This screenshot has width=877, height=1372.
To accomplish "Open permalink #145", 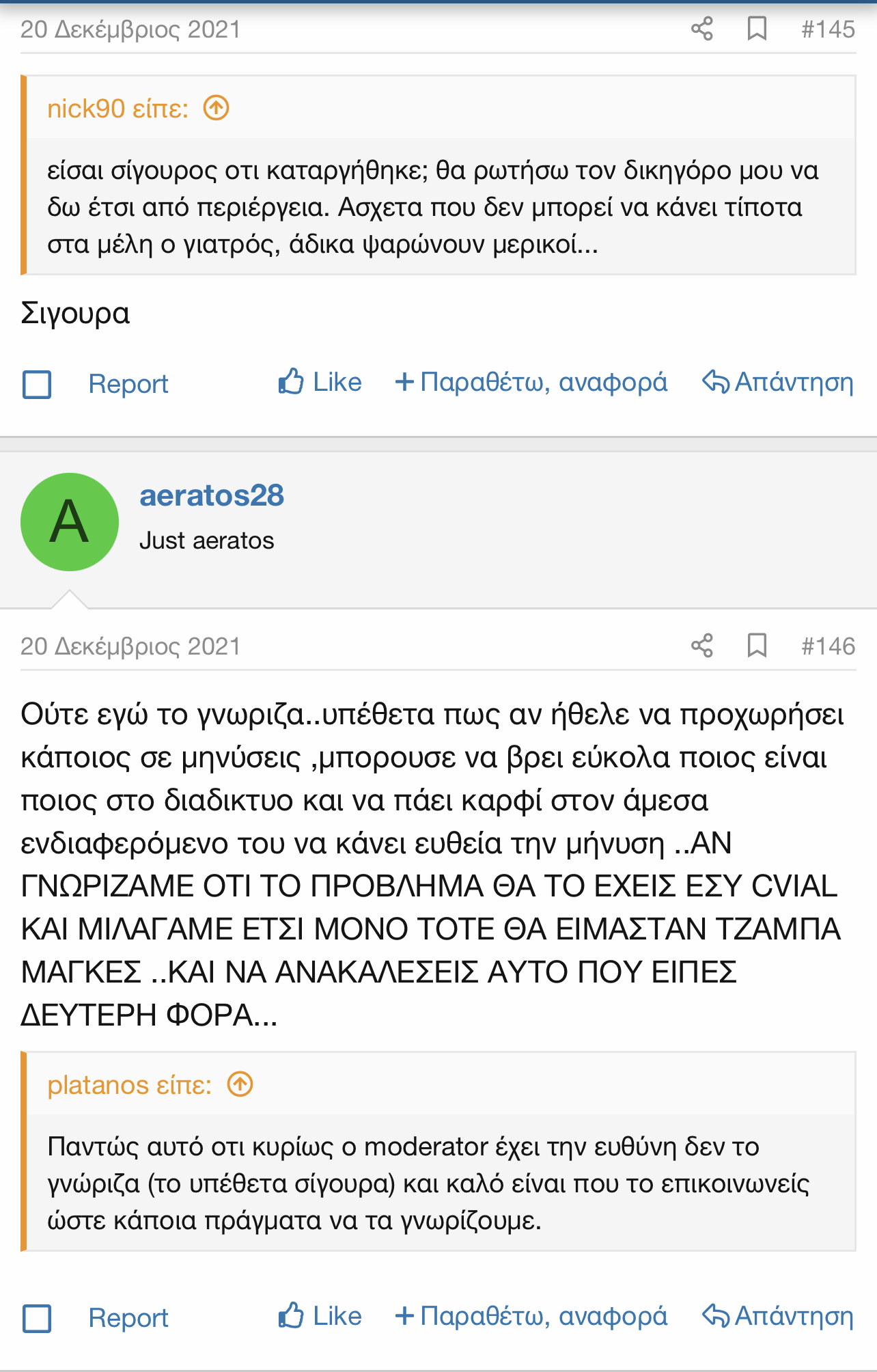I will (x=828, y=29).
